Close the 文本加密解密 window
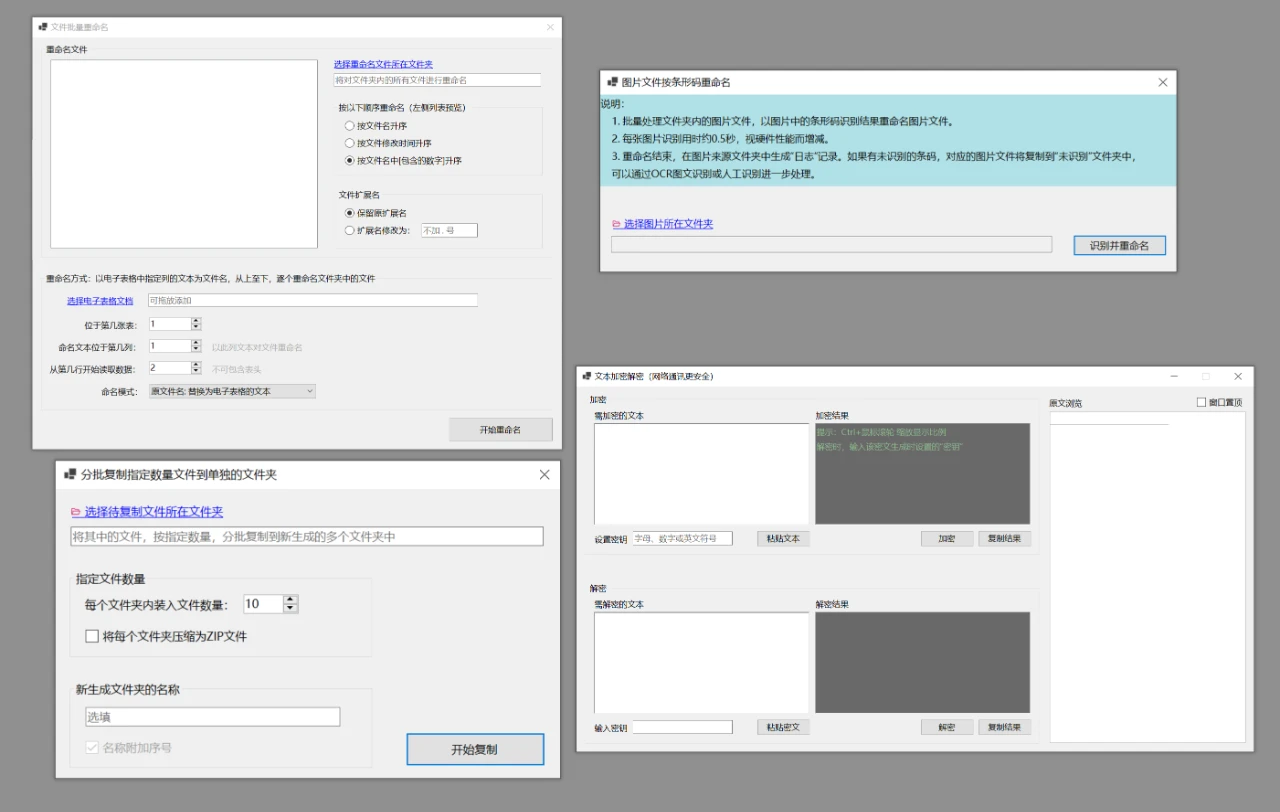 coord(1237,376)
